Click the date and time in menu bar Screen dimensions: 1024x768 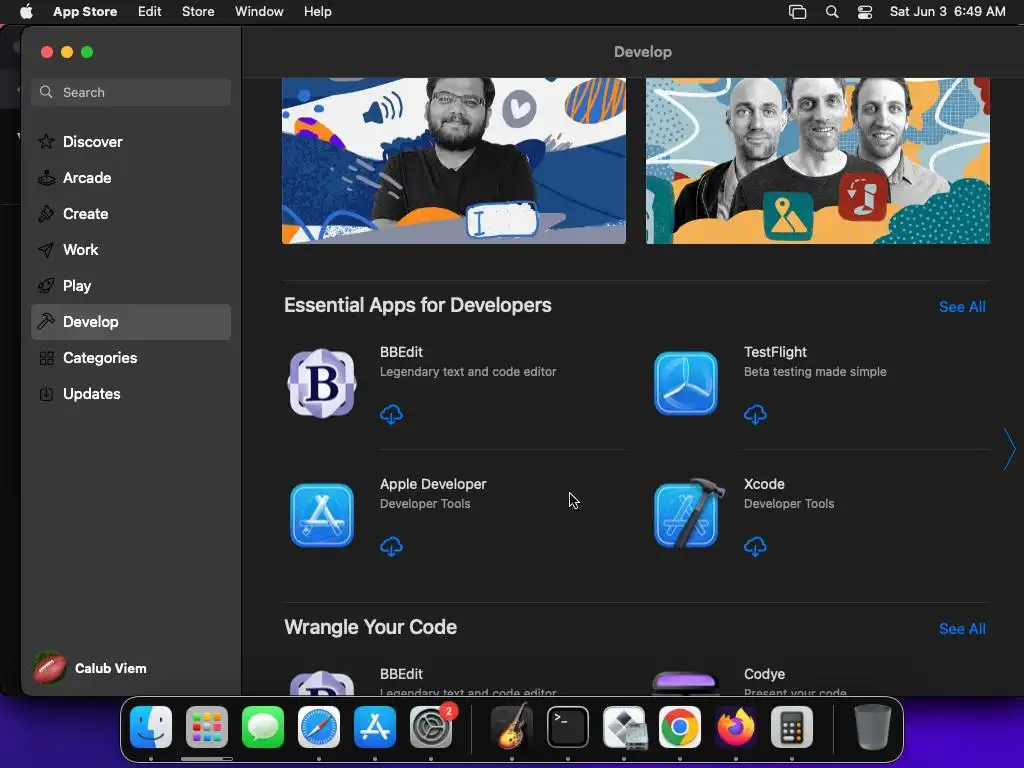(948, 12)
